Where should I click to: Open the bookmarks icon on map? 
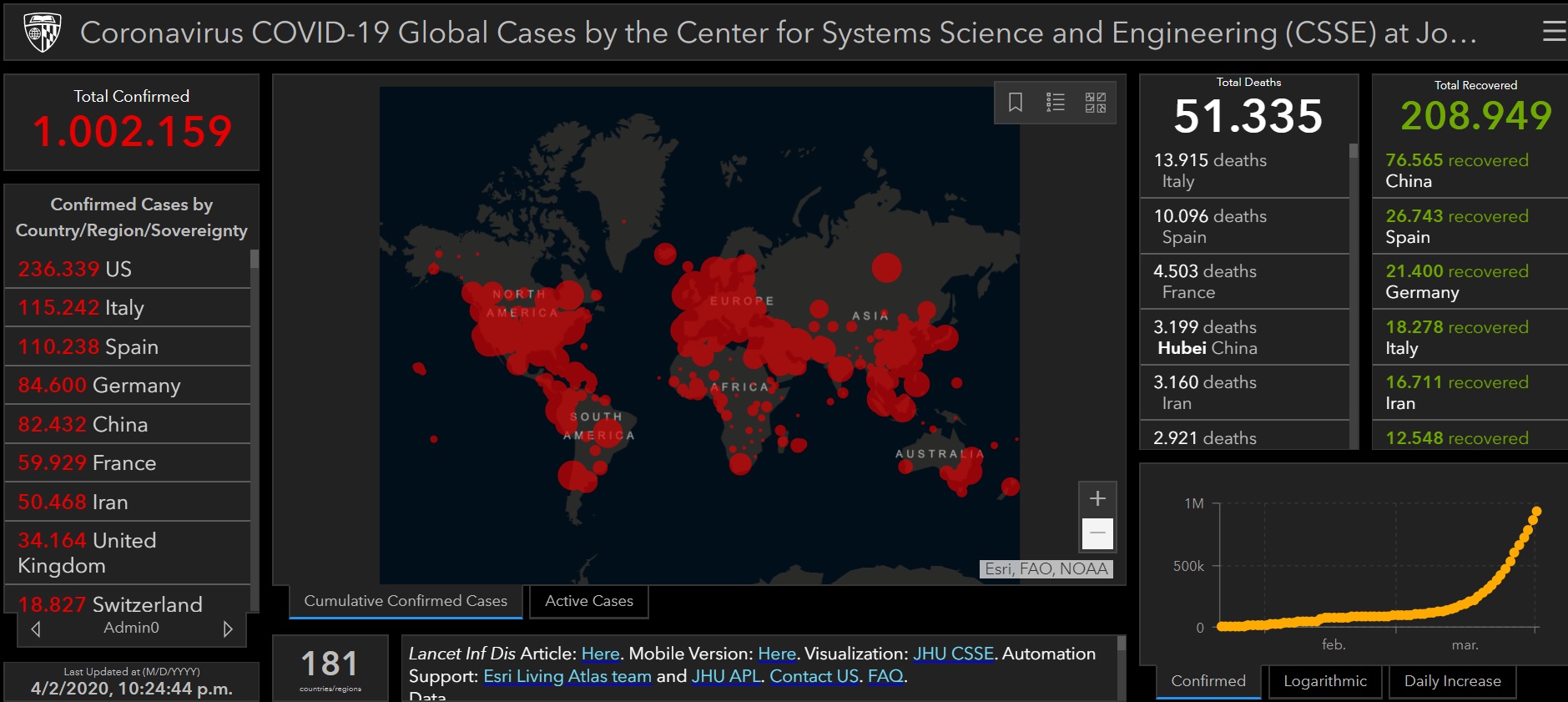pyautogui.click(x=1016, y=103)
